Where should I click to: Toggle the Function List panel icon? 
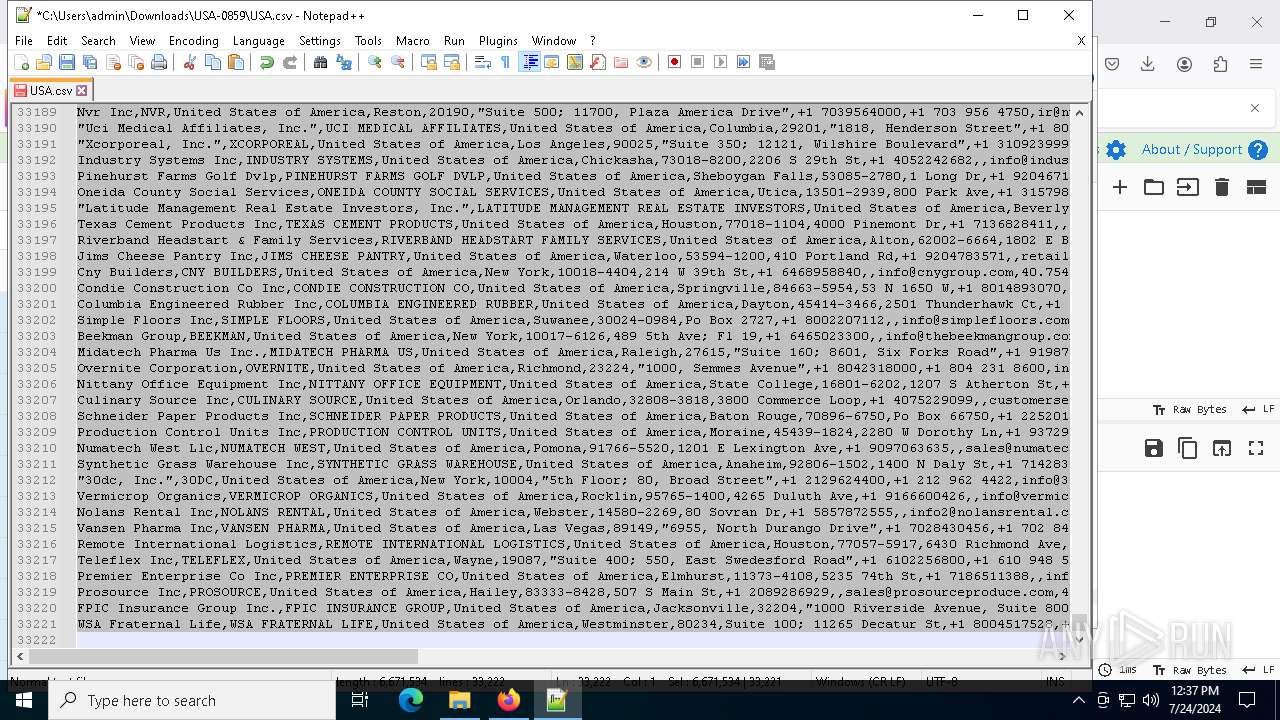click(597, 62)
